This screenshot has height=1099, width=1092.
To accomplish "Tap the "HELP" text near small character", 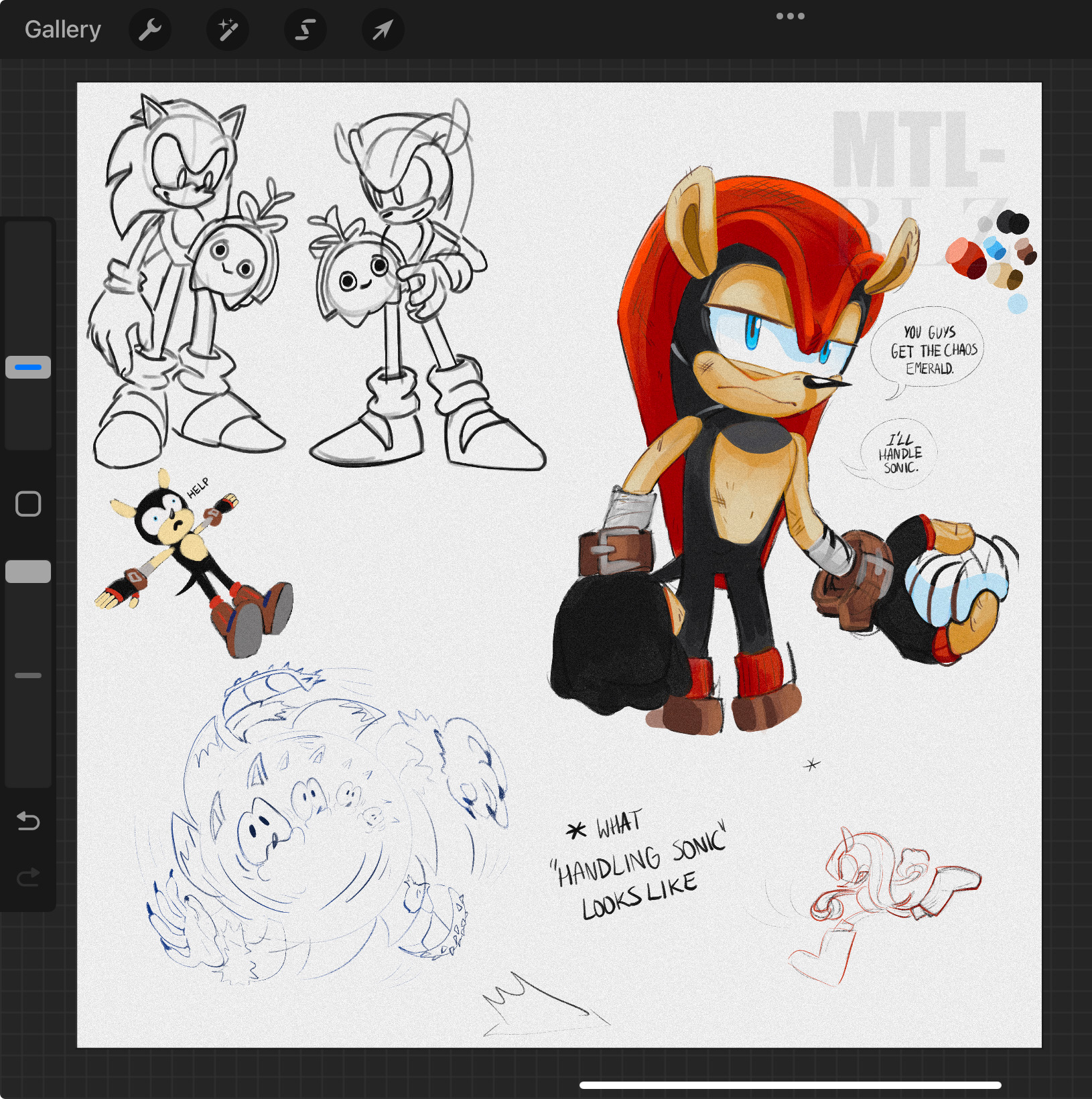I will click(x=198, y=488).
